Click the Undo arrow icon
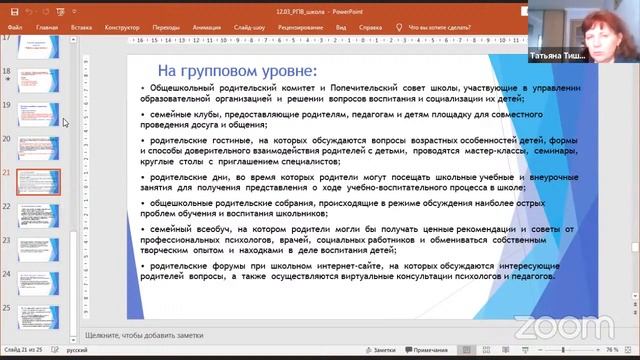 point(29,12)
